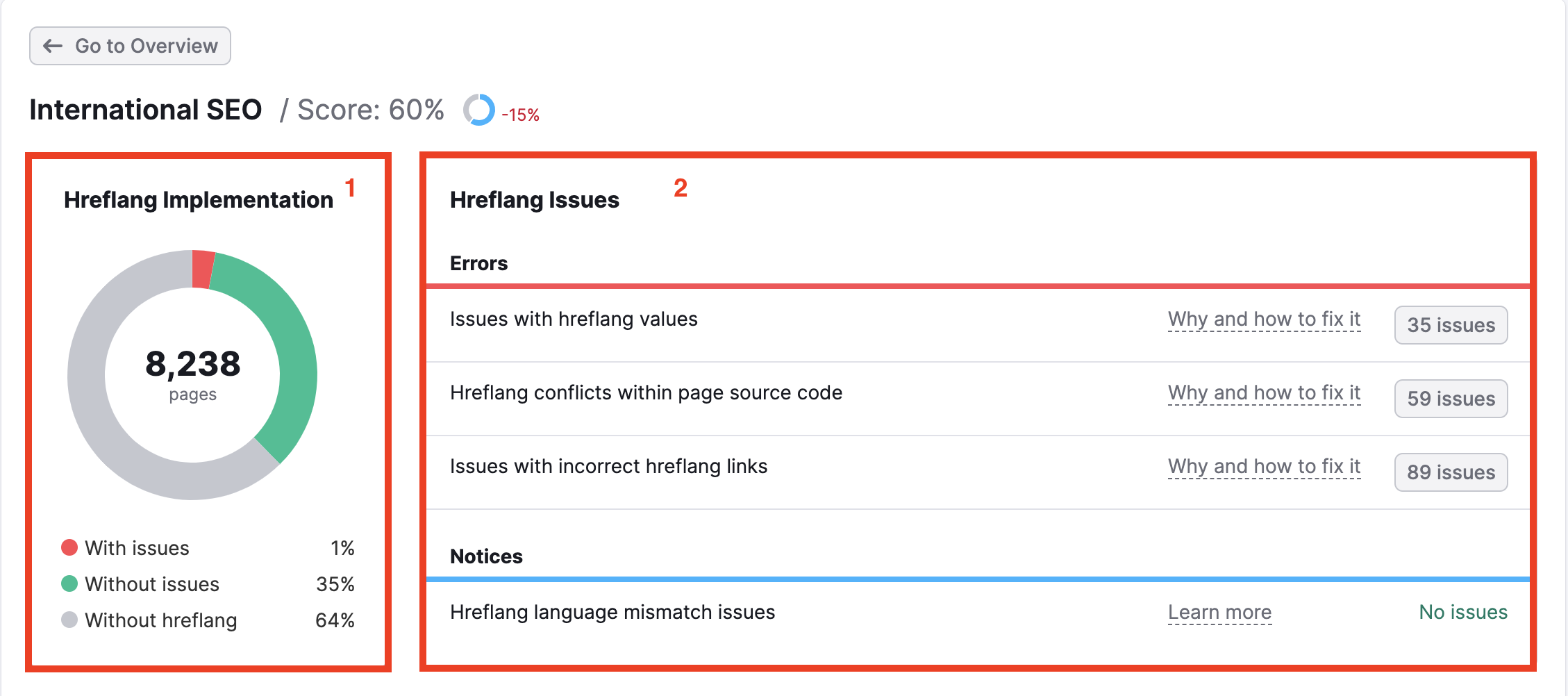View the 89 incorrect hreflang link issues
This screenshot has width=1568, height=696.
1451,472
